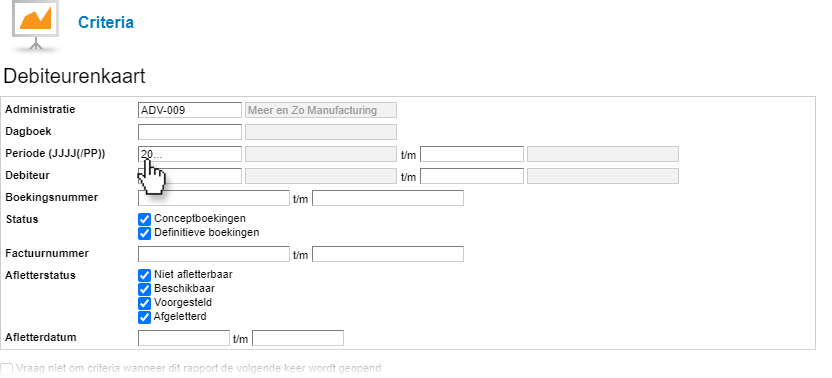Click the Periode start field
The image size is (832, 378).
(x=190, y=154)
